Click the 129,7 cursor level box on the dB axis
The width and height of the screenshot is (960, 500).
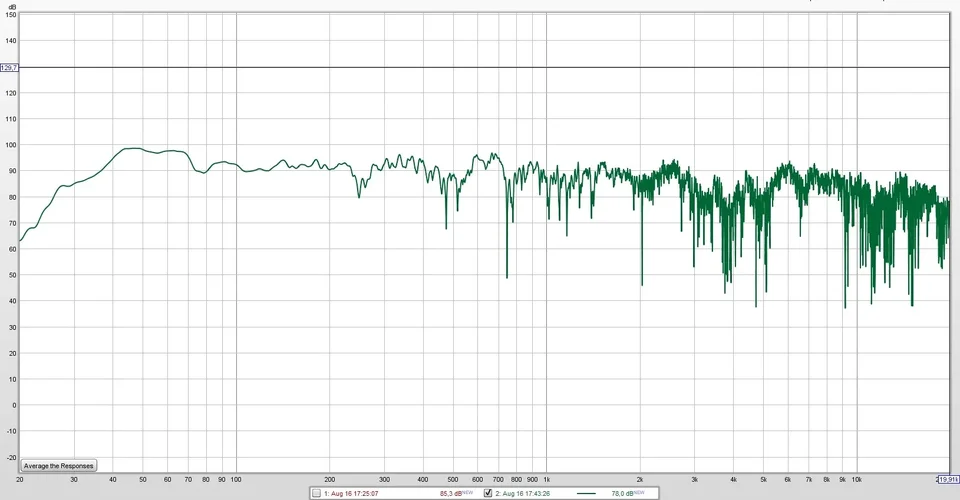(9, 67)
